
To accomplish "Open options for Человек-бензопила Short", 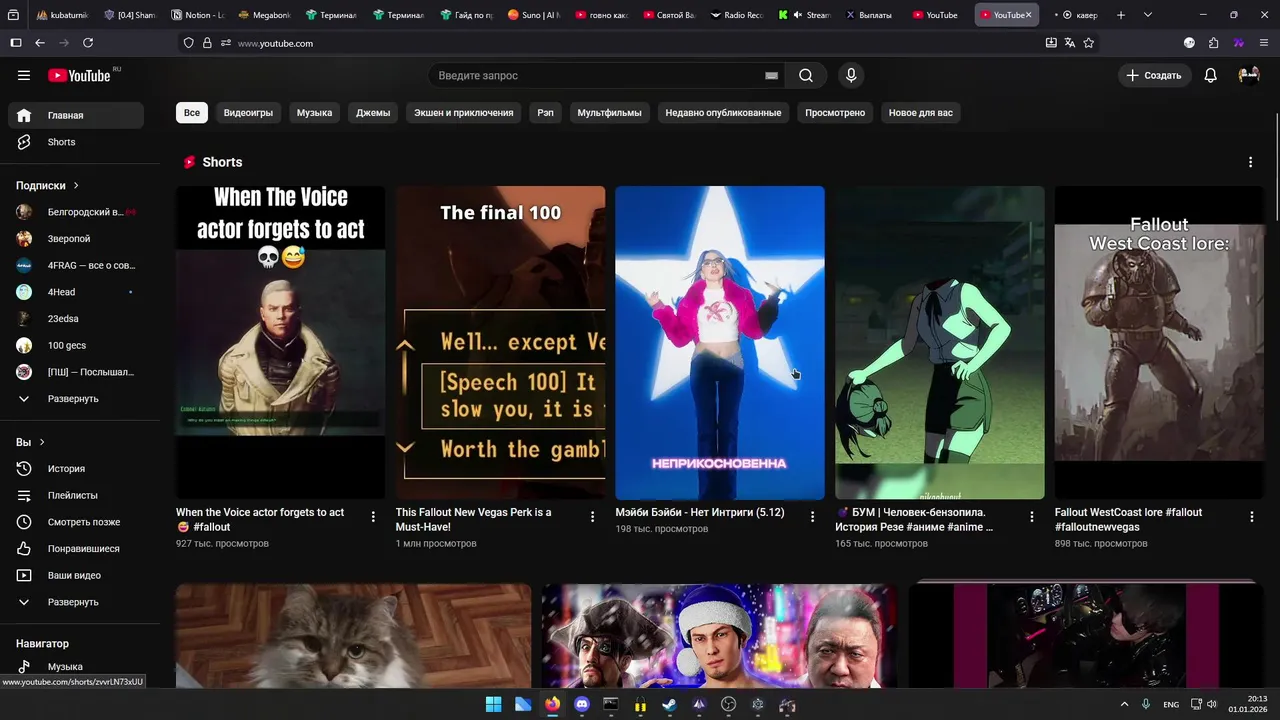I will tap(1032, 517).
